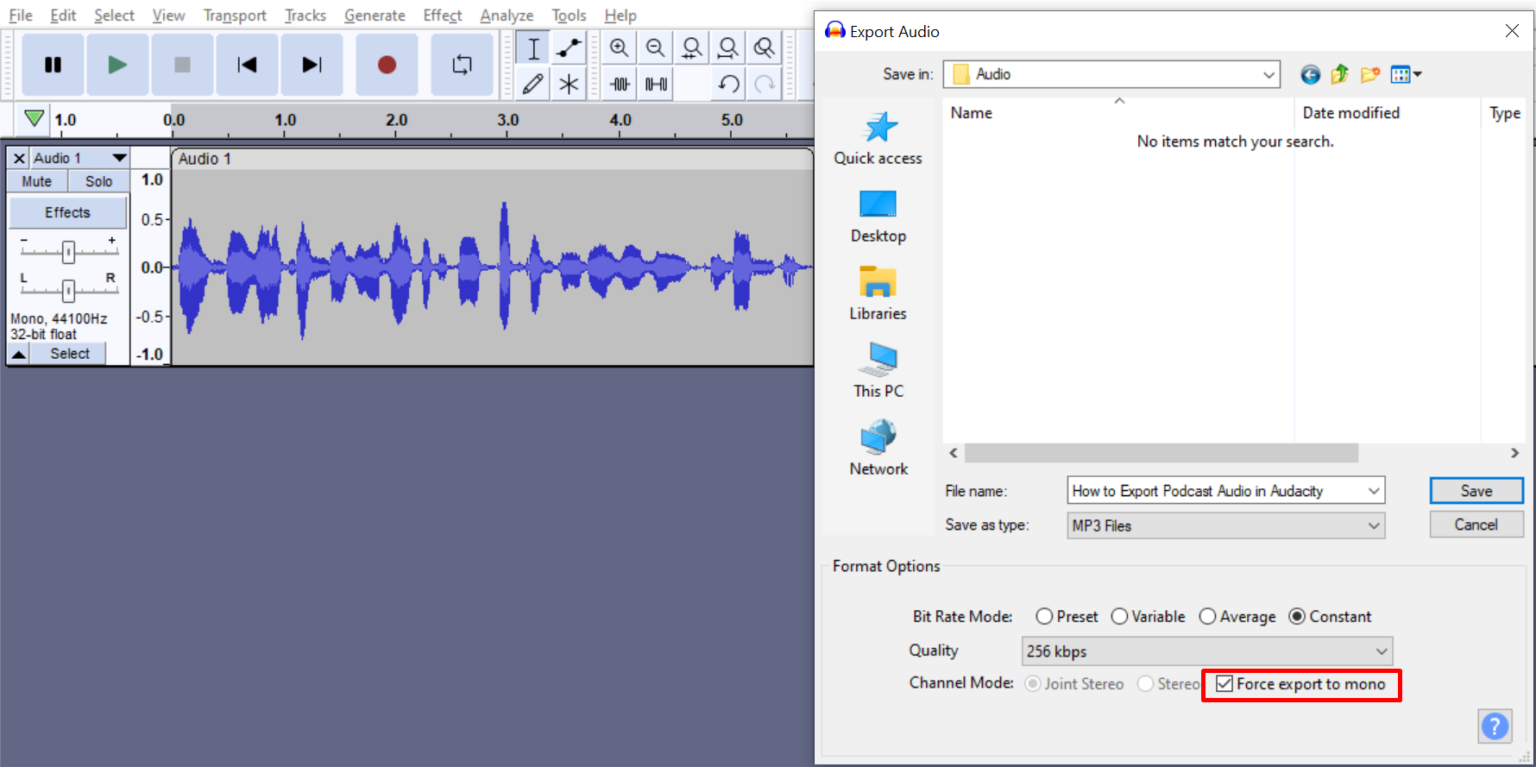The height and width of the screenshot is (767, 1536).
Task: Click the Zoom Out magnifier
Action: point(655,48)
